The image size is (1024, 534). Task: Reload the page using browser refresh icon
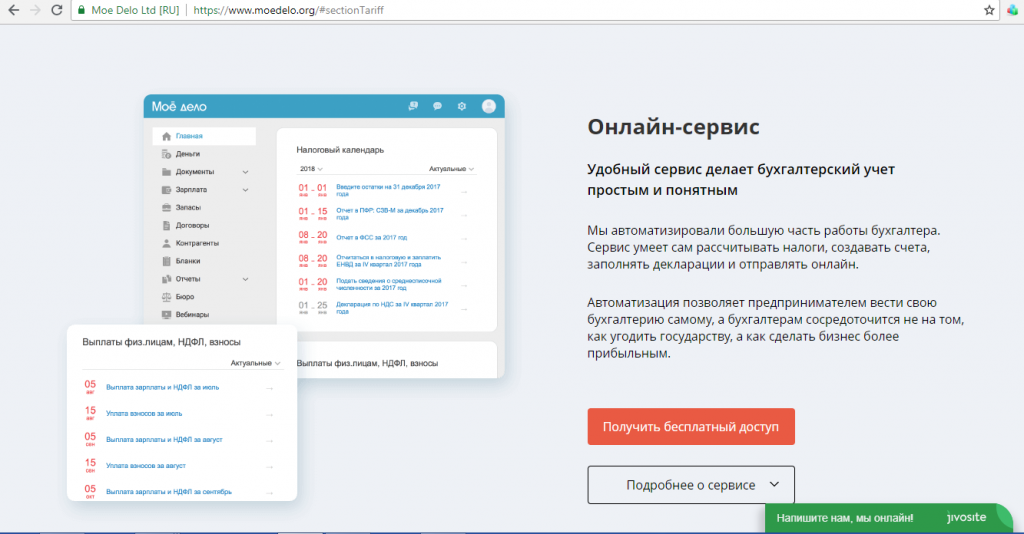(x=58, y=9)
